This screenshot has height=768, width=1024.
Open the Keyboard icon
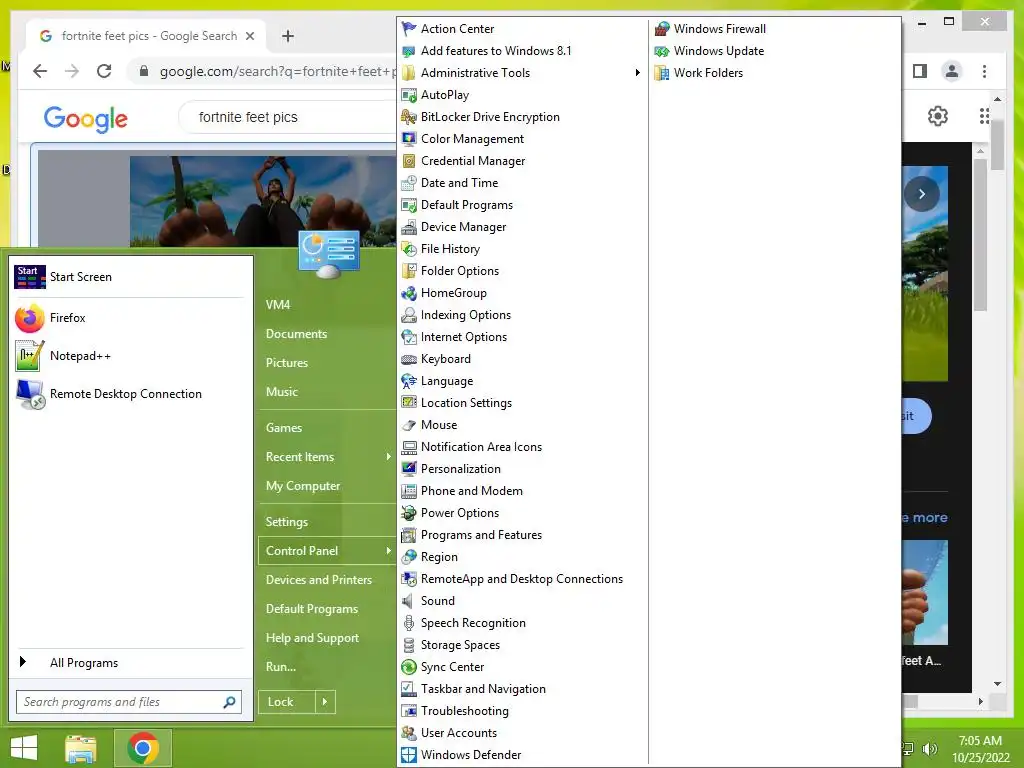click(x=409, y=359)
